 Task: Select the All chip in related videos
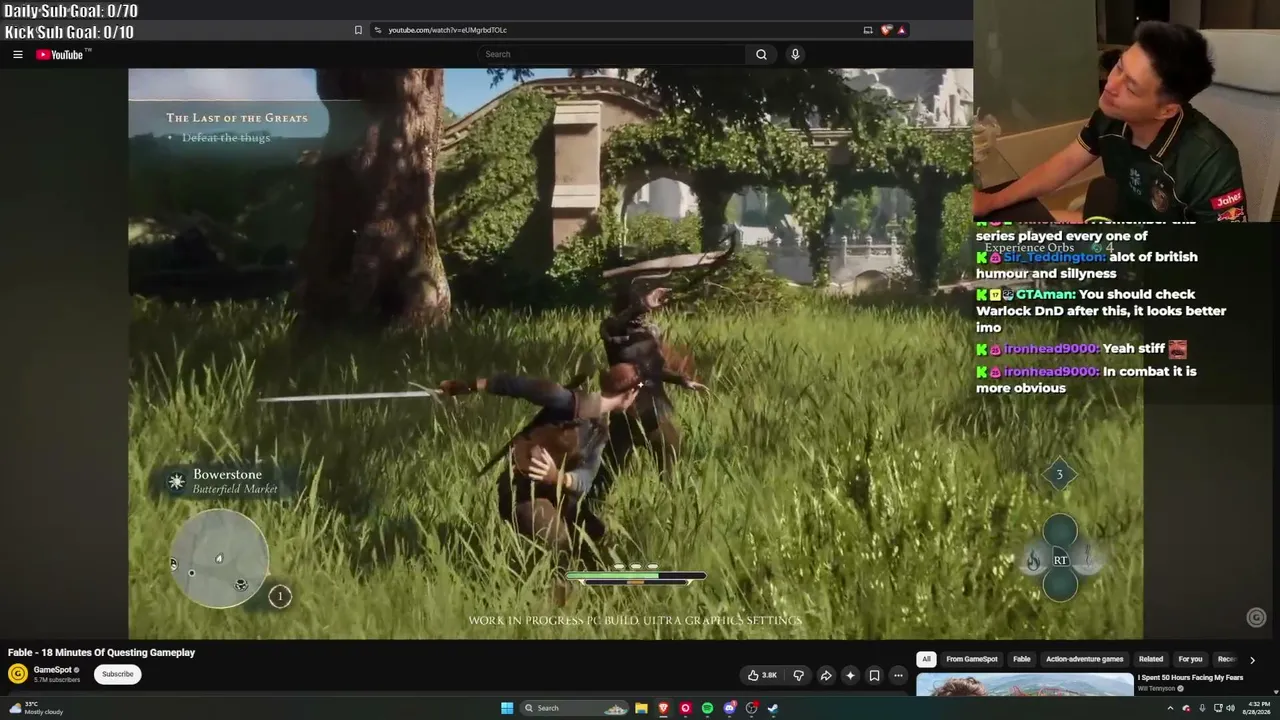tap(926, 660)
